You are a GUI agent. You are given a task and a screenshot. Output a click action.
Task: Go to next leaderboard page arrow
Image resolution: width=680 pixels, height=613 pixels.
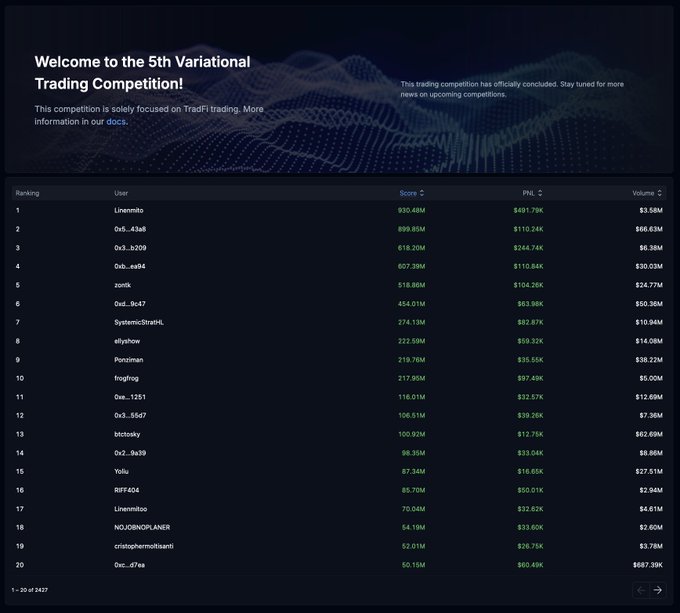pyautogui.click(x=657, y=590)
